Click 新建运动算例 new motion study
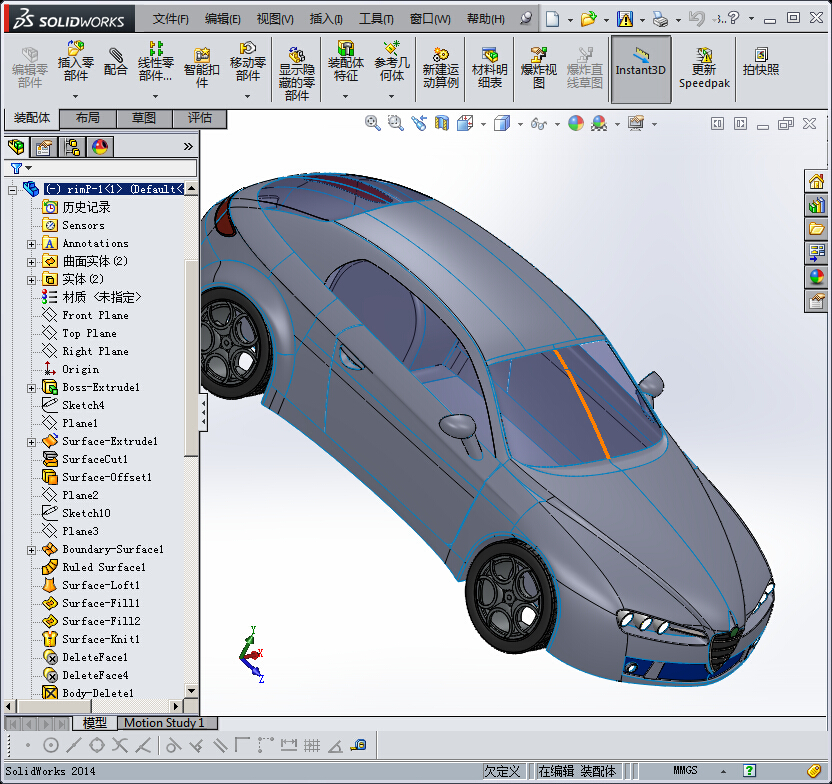 point(440,68)
